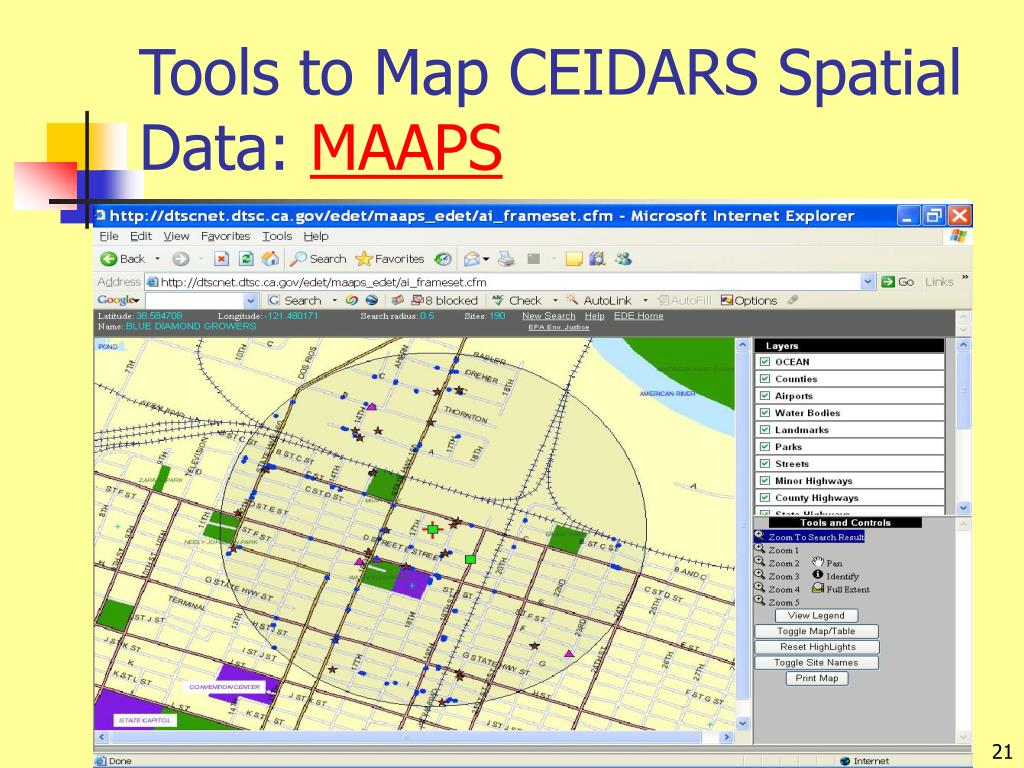
Task: Click the Search magnifier toolbar button
Action: (318, 259)
